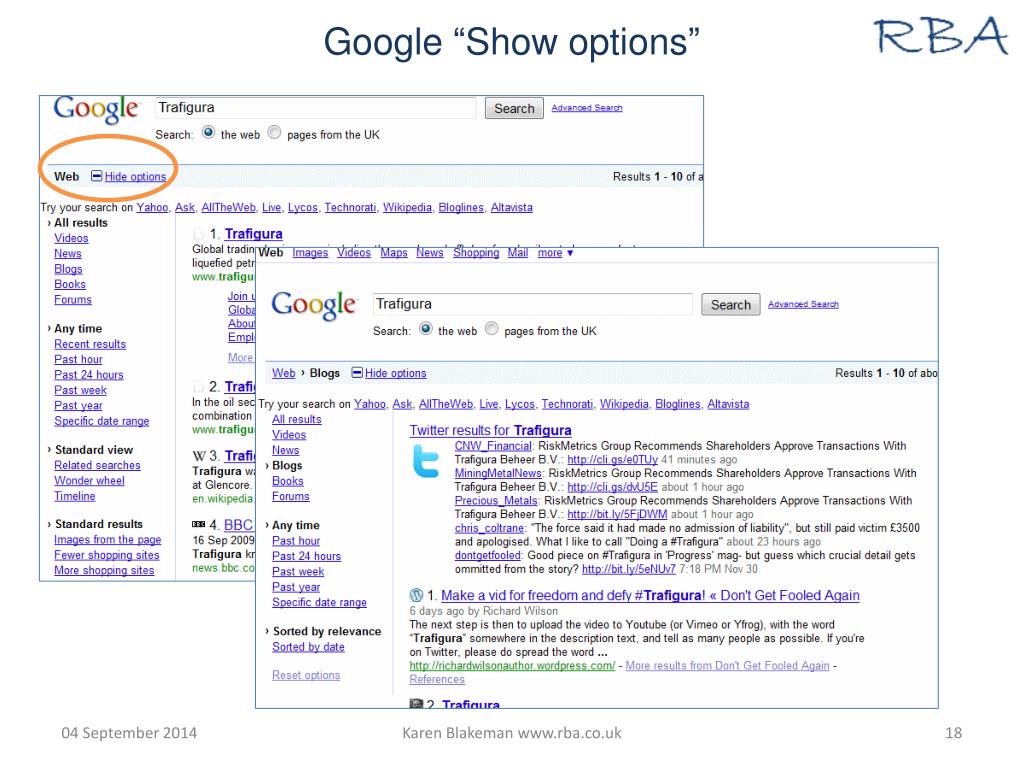Image resolution: width=1024 pixels, height=768 pixels.
Task: Show Related searches view
Action: (97, 465)
